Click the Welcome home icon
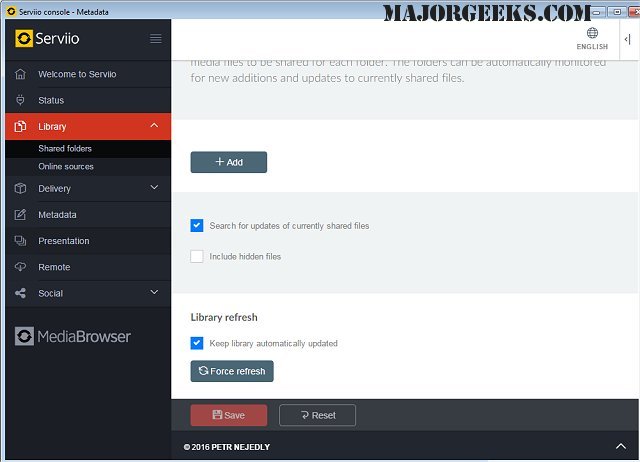Screen dimensions: 640x462 coord(20,74)
